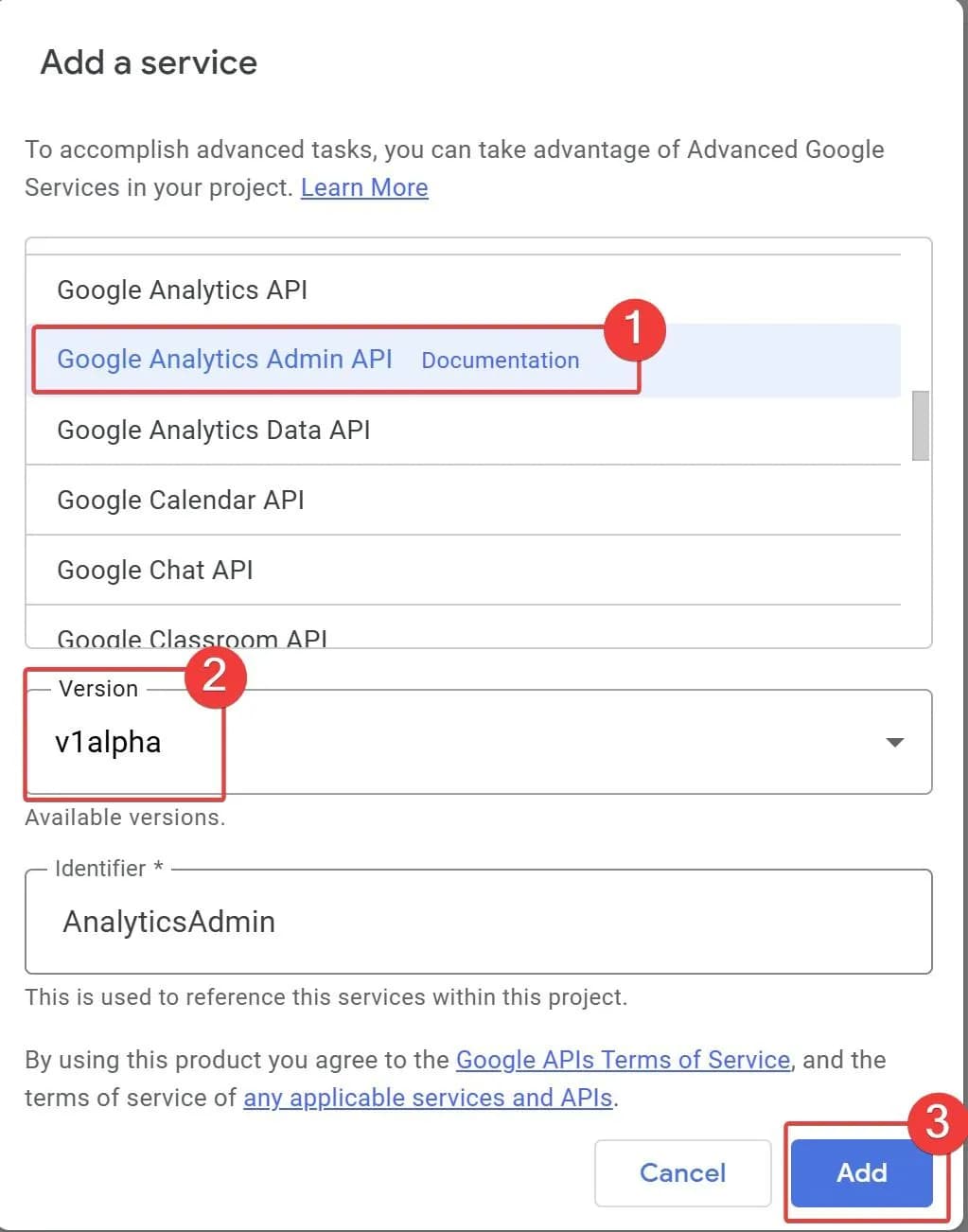Open the Documentation link for Admin API
Viewport: 968px width, 1232px height.
[x=500, y=361]
